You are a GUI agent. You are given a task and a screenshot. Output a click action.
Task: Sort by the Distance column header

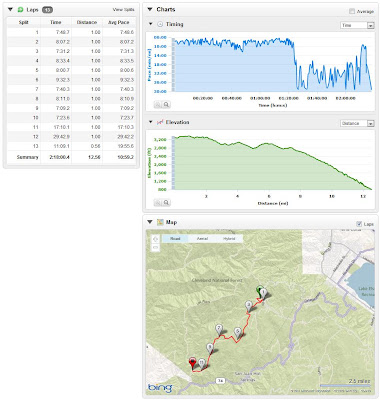click(x=87, y=22)
